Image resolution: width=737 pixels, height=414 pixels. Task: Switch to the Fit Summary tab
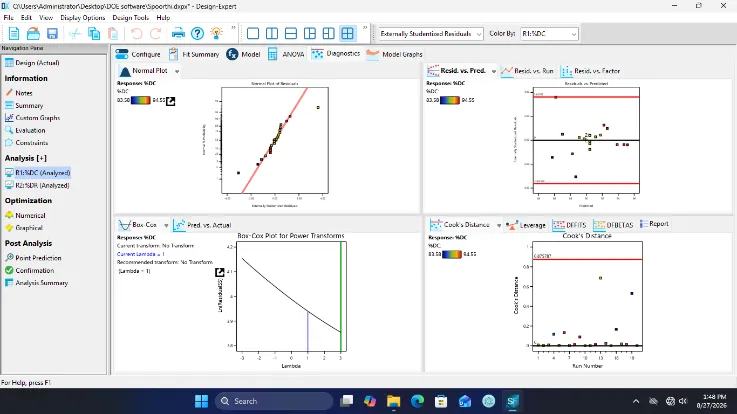[194, 54]
